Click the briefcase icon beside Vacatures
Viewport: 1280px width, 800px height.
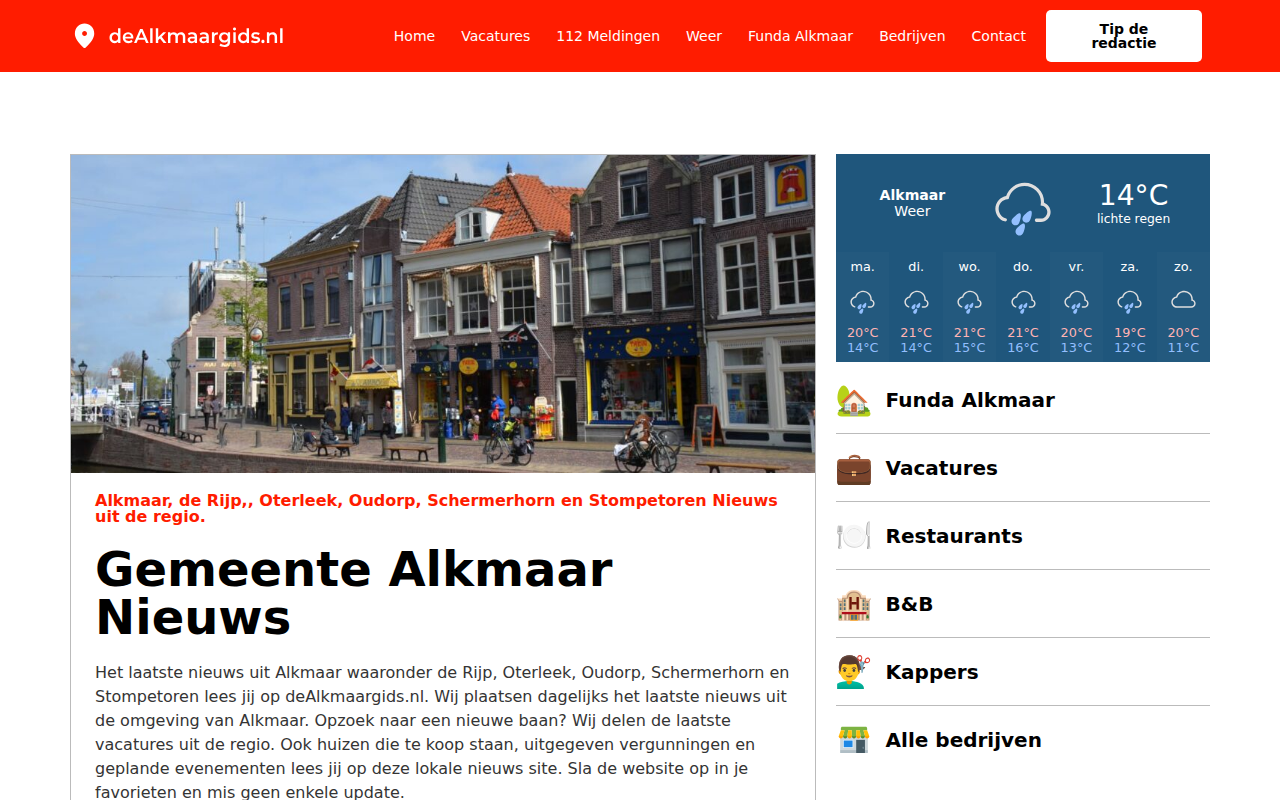tap(853, 468)
